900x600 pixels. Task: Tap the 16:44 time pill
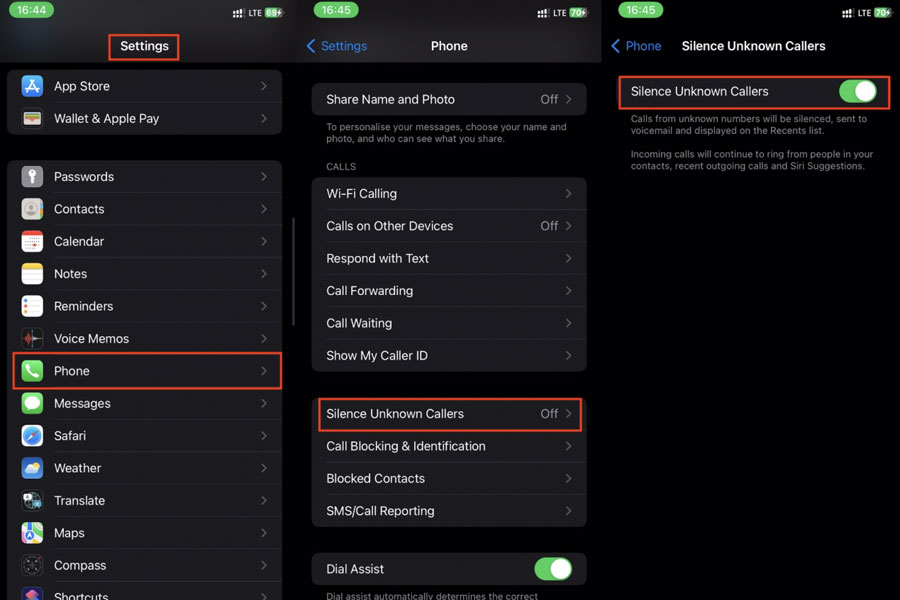(x=31, y=10)
